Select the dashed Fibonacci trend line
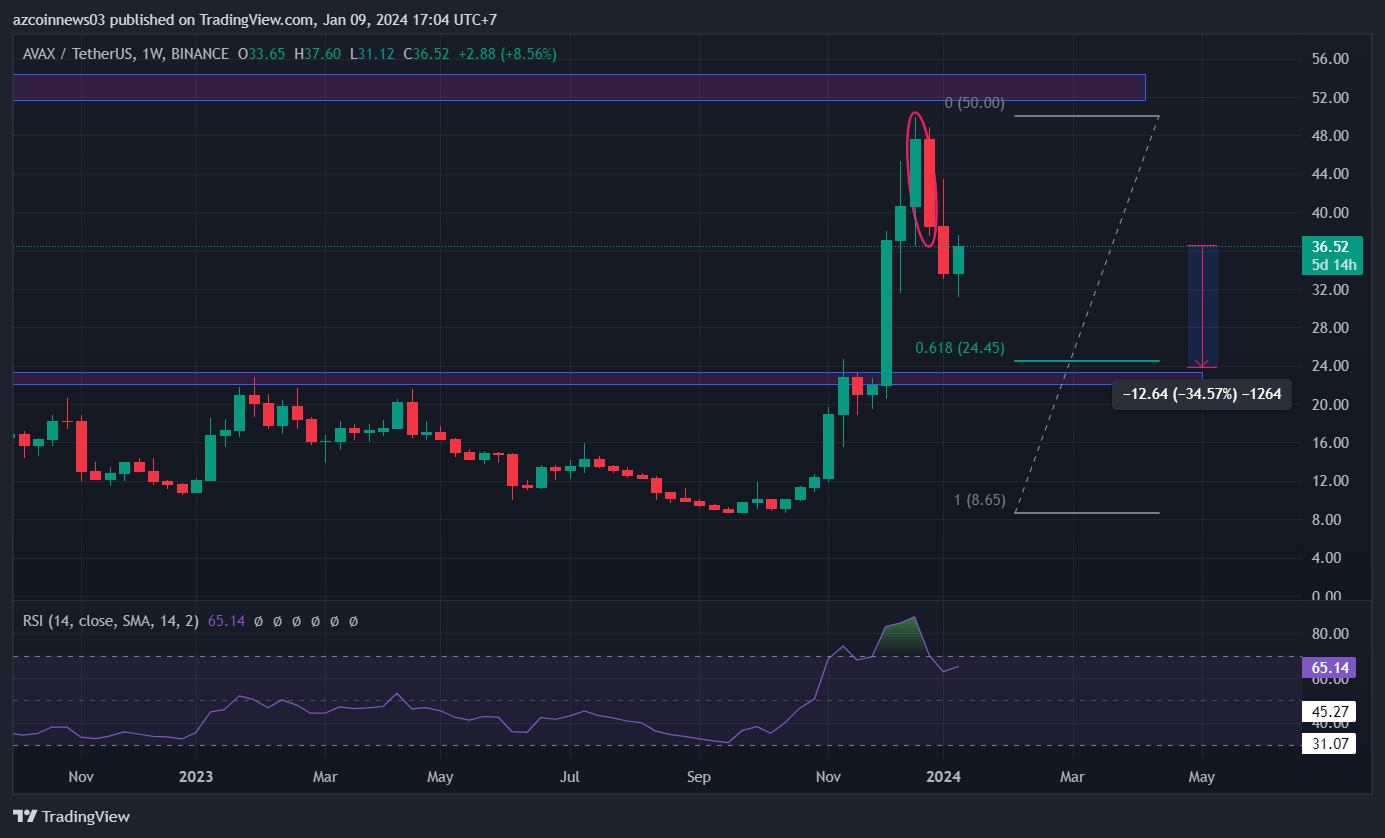The image size is (1385, 838). coord(1087,314)
